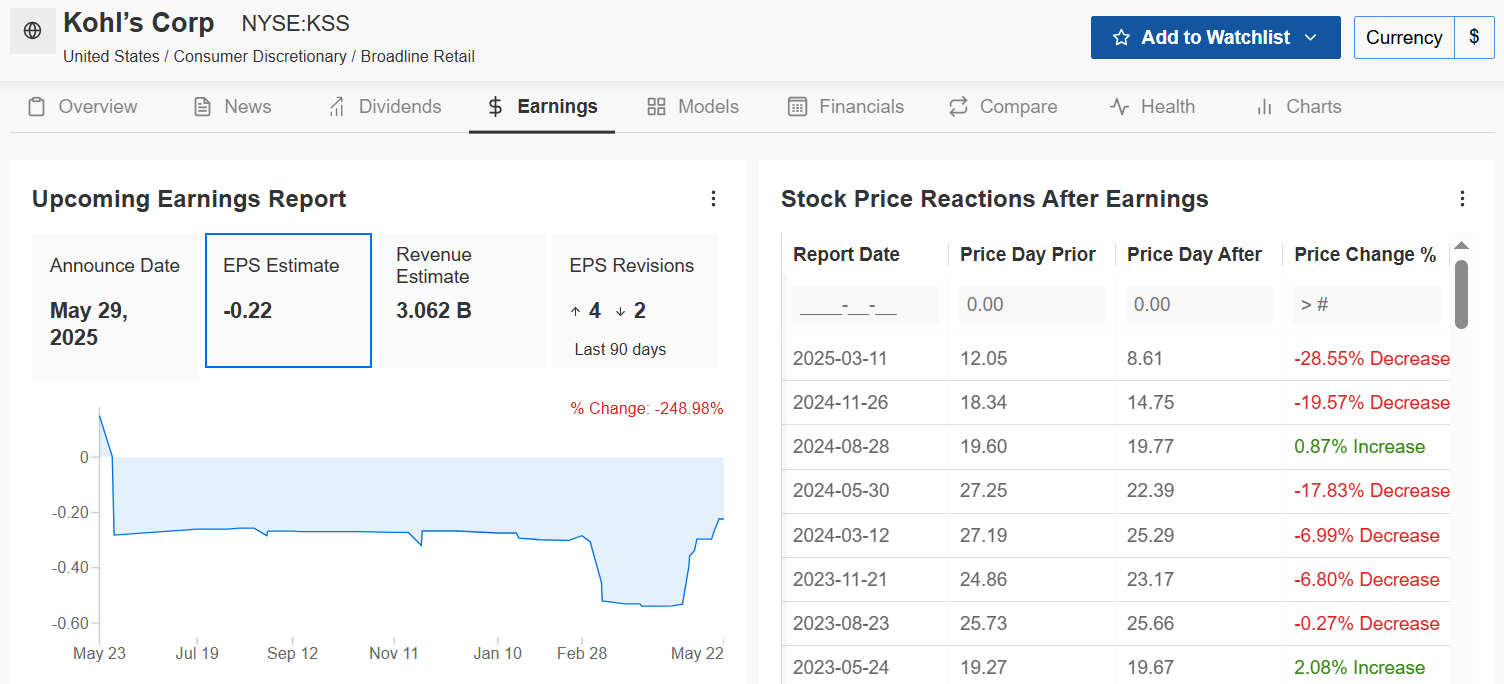Click the star icon in Add to Watchlist
The height and width of the screenshot is (684, 1504).
tap(1122, 37)
